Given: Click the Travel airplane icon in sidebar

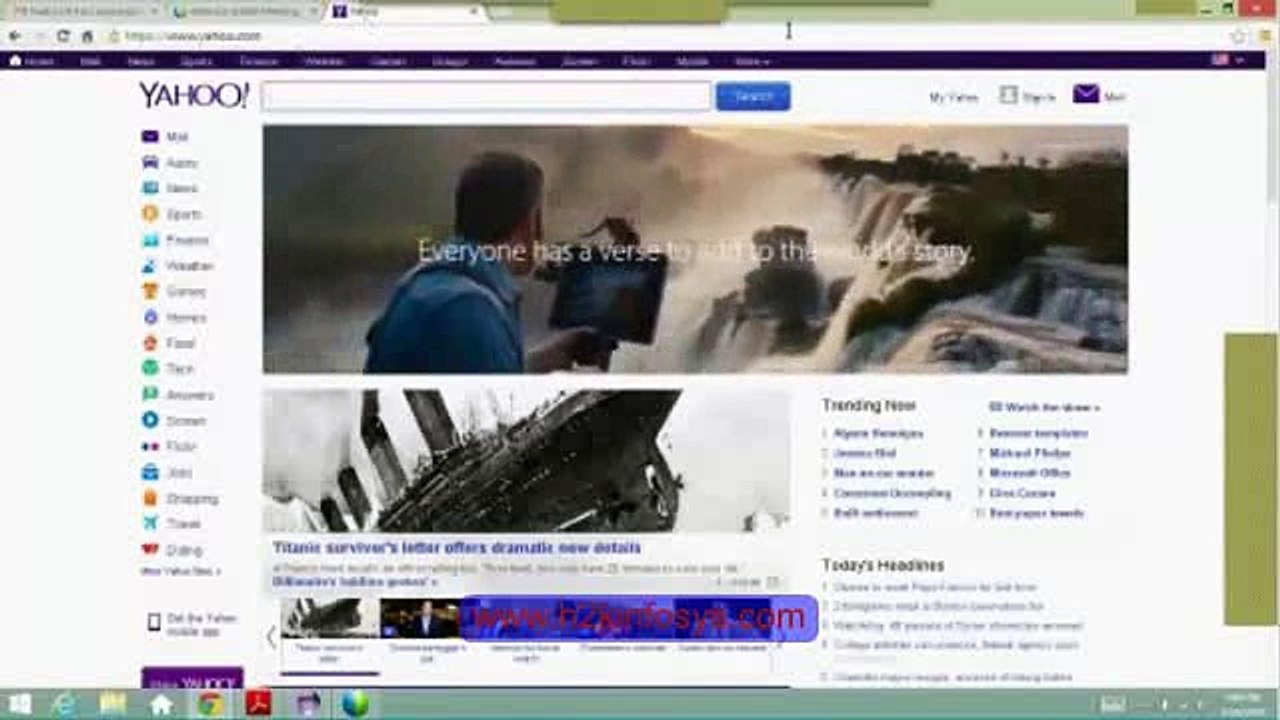Looking at the screenshot, I should (150, 523).
